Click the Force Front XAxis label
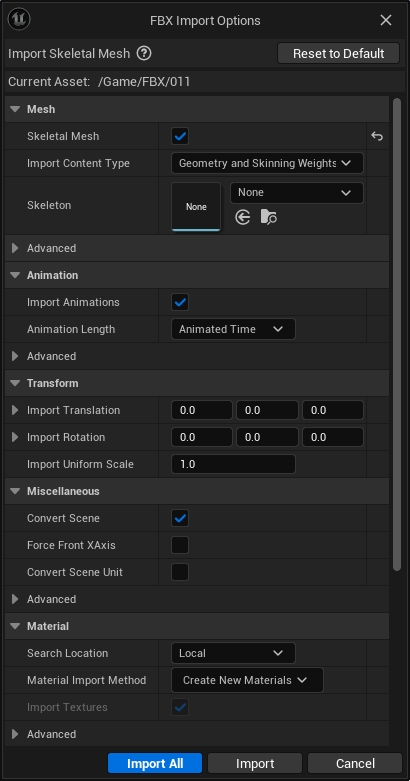410x781 pixels. click(x=71, y=545)
